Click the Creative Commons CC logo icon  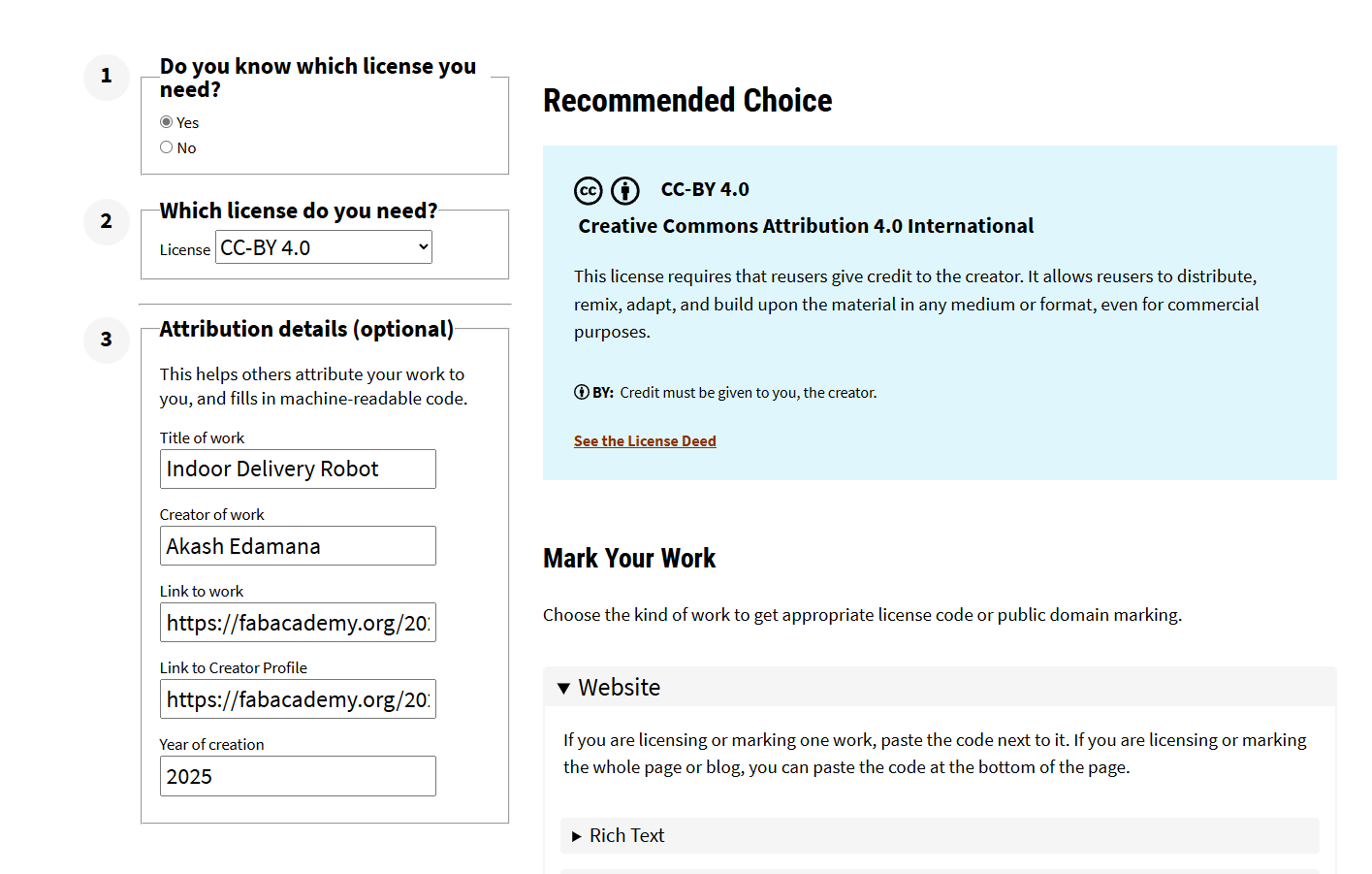(589, 191)
